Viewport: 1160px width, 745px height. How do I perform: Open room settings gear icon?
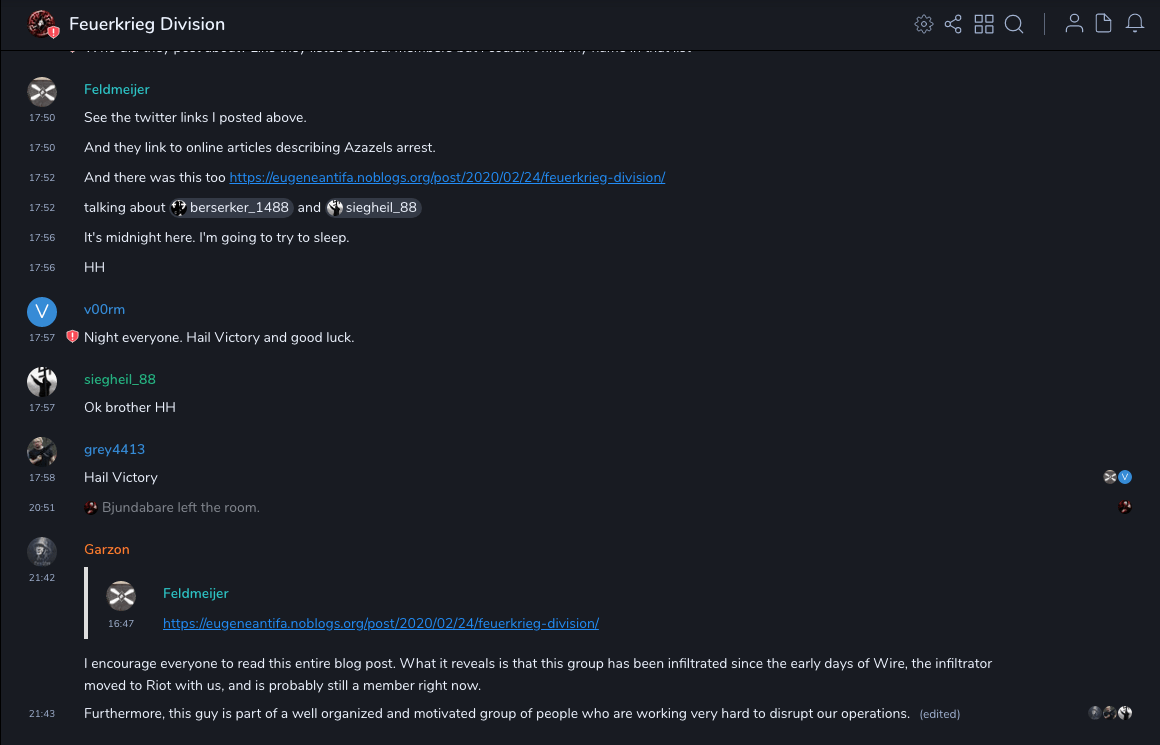[x=923, y=24]
